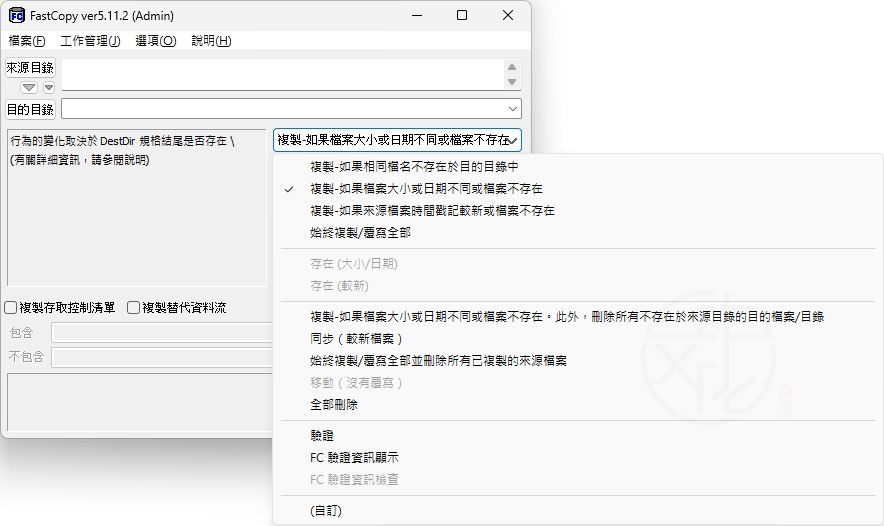This screenshot has width=884, height=526.
Task: Minimize the FastCopy window
Action: pos(414,15)
